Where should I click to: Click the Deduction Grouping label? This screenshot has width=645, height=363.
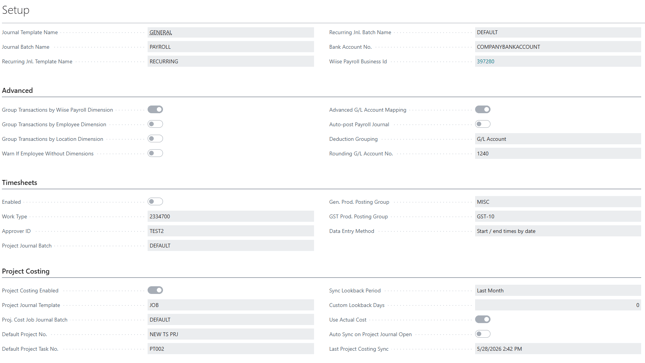[353, 139]
